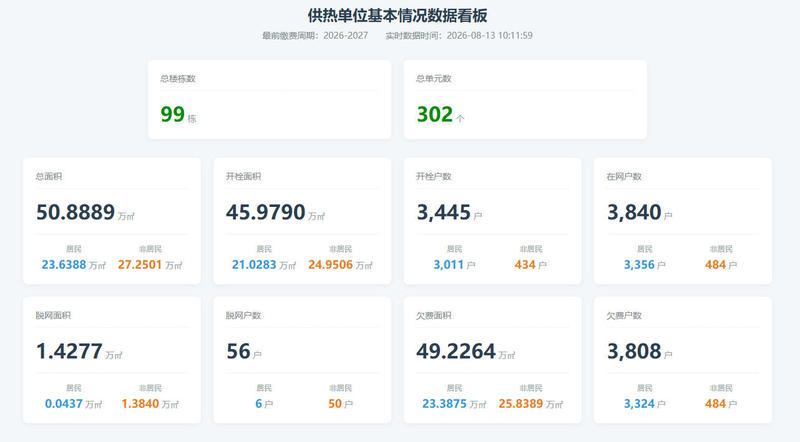800x442 pixels.
Task: Select the unit count value 302
Action: [x=435, y=114]
